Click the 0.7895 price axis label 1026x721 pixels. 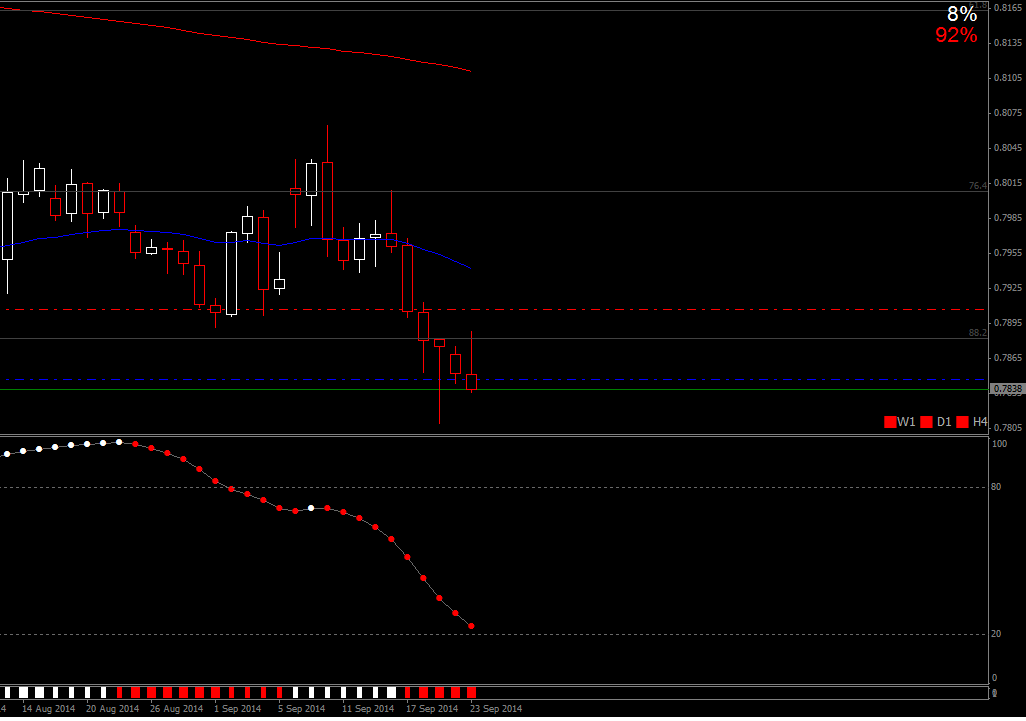point(1008,323)
